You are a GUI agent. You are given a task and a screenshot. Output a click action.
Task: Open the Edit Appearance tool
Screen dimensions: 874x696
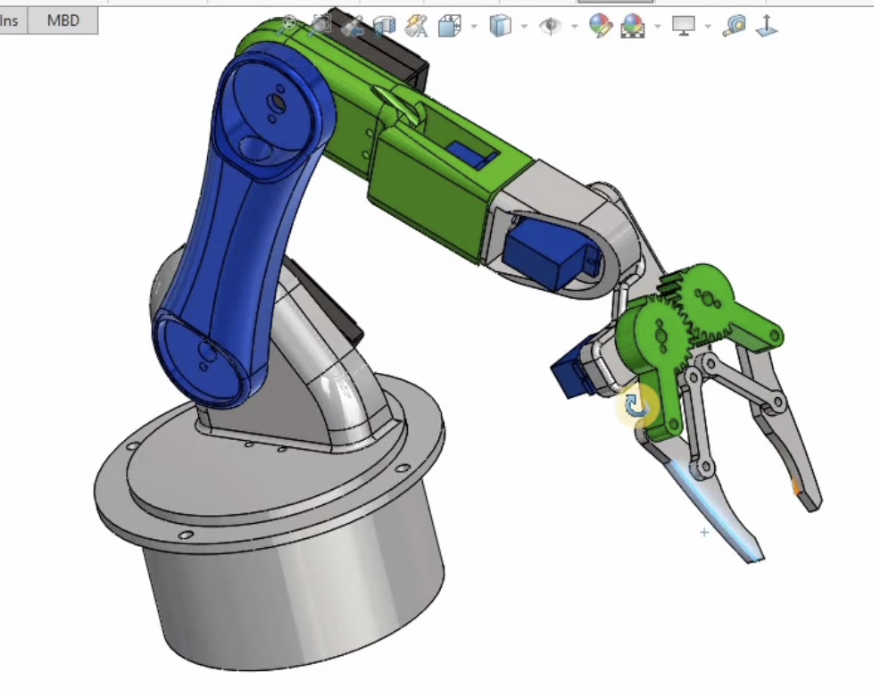(600, 26)
